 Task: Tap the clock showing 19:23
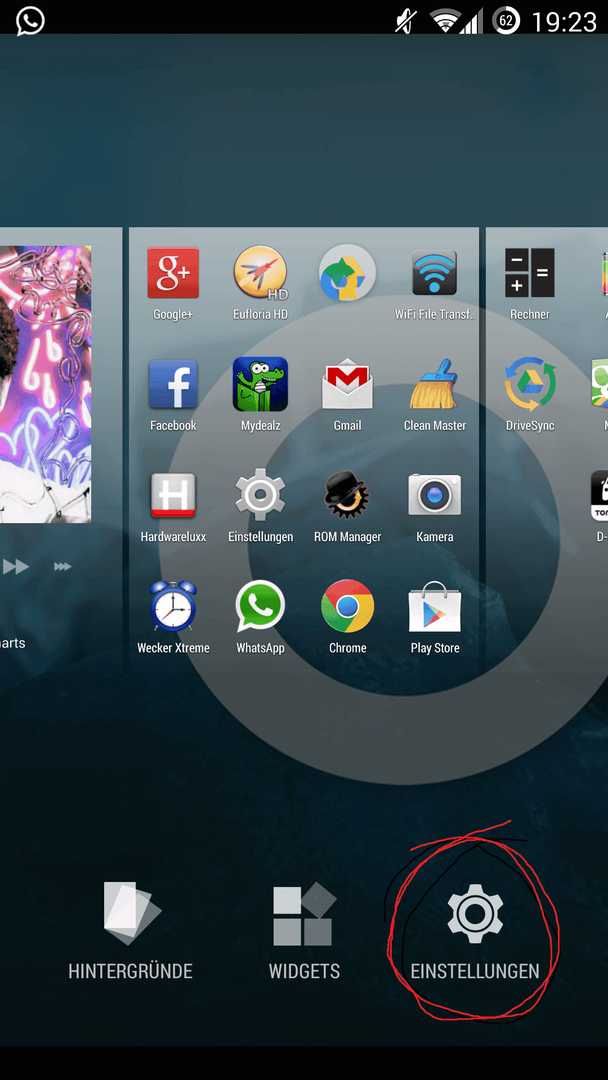point(564,22)
